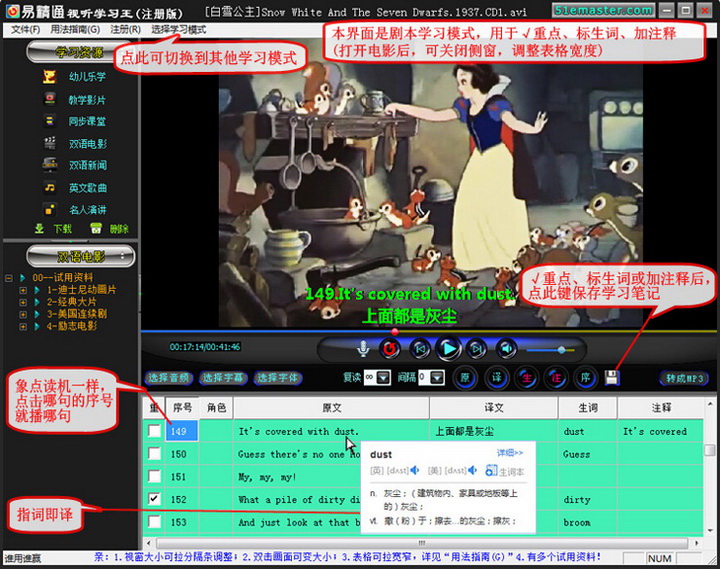
Task: Click the 注释 column header
Action: coord(661,407)
